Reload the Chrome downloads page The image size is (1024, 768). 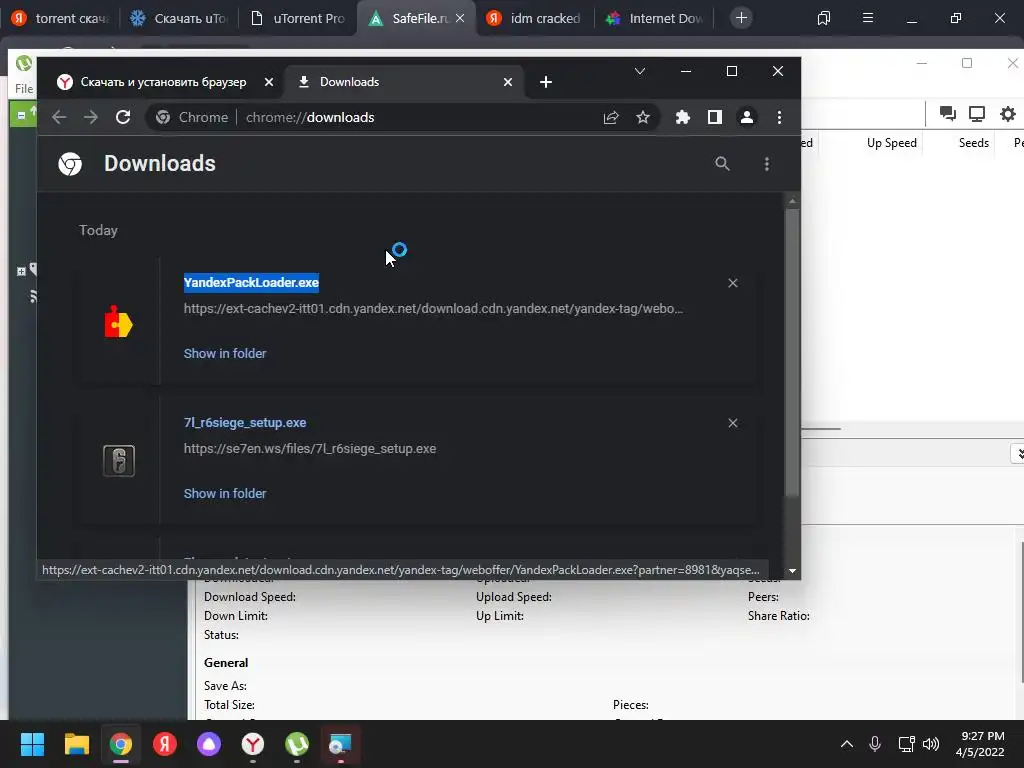pos(123,118)
